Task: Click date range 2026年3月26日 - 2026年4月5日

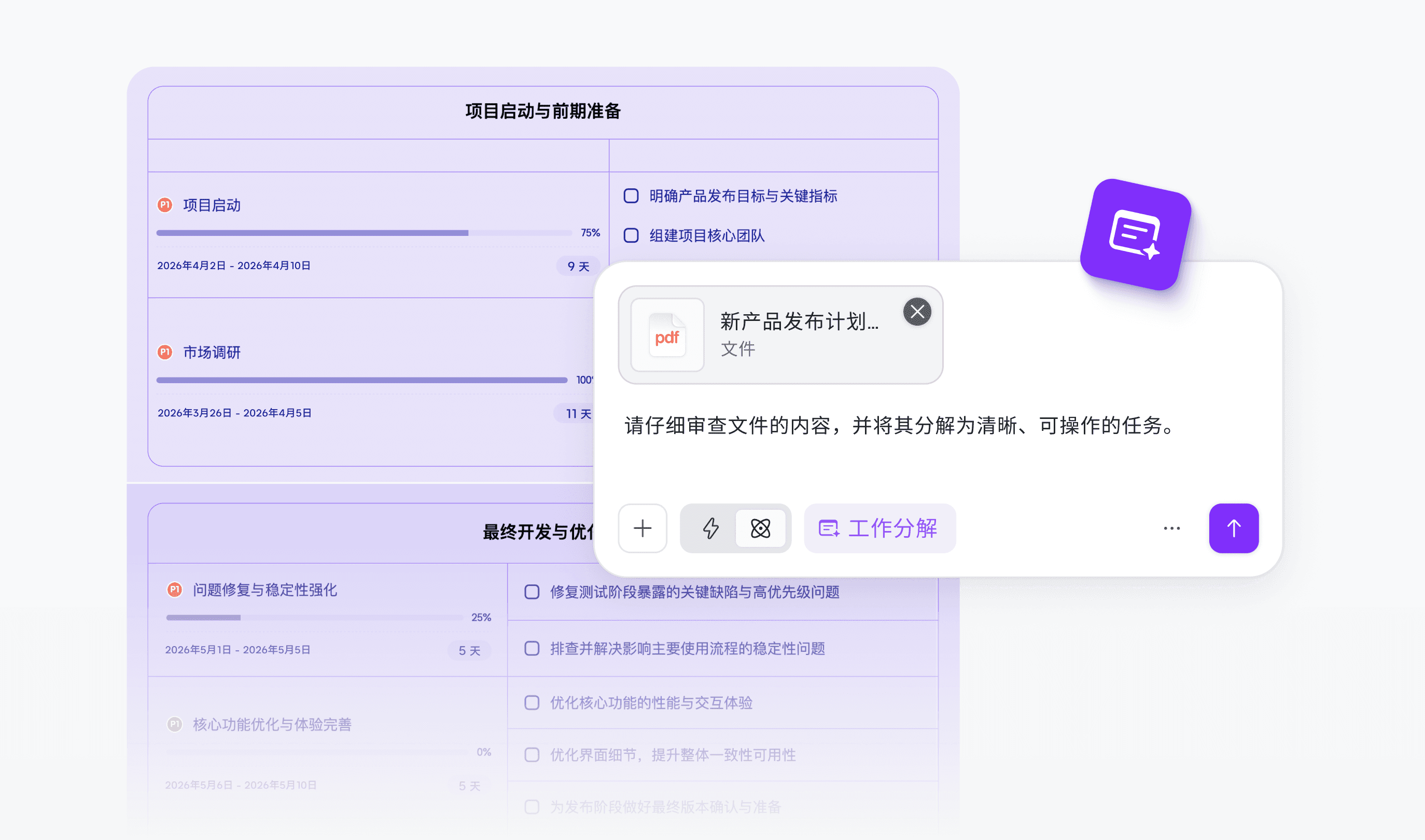Action: point(234,413)
